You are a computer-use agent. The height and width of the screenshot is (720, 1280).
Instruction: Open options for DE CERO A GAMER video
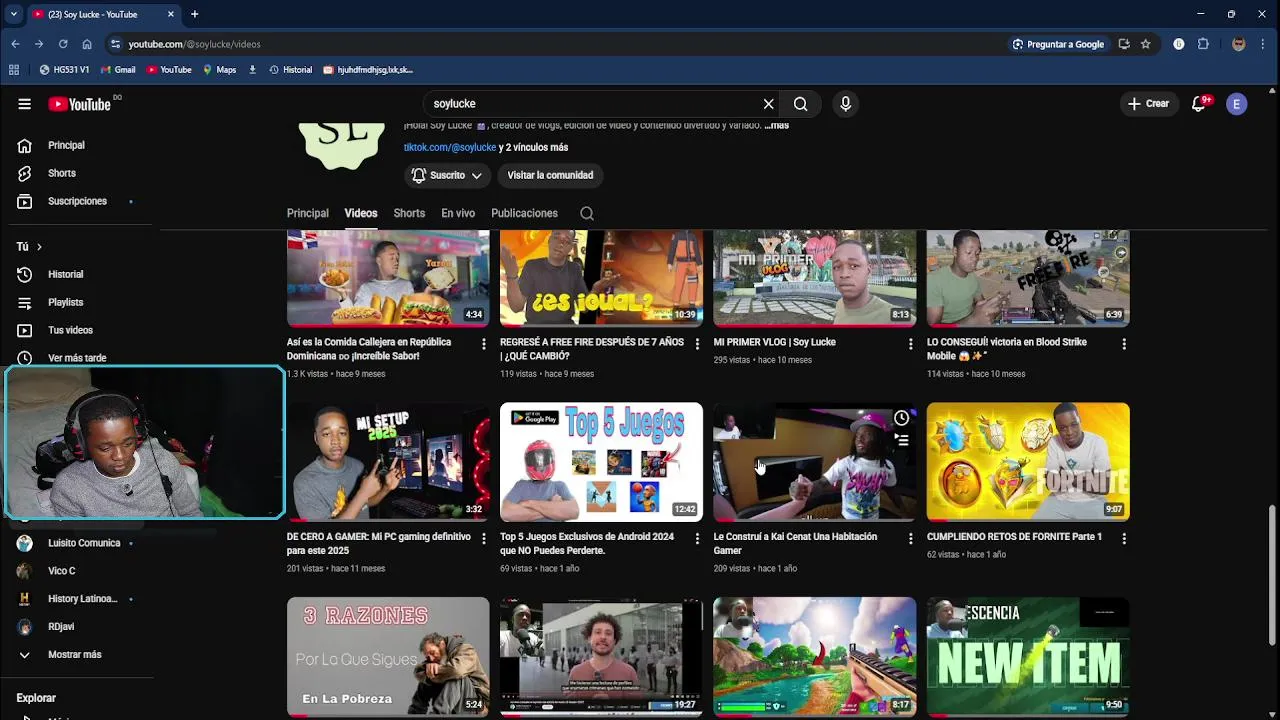click(x=484, y=538)
